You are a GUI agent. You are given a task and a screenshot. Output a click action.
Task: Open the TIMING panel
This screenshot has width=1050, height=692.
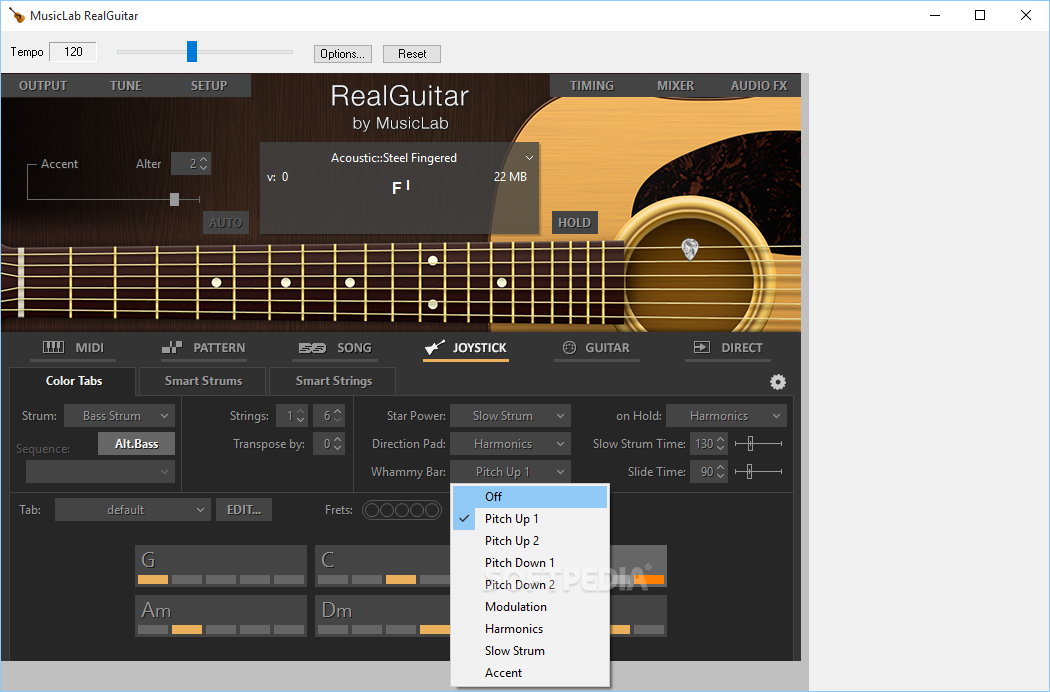[592, 86]
